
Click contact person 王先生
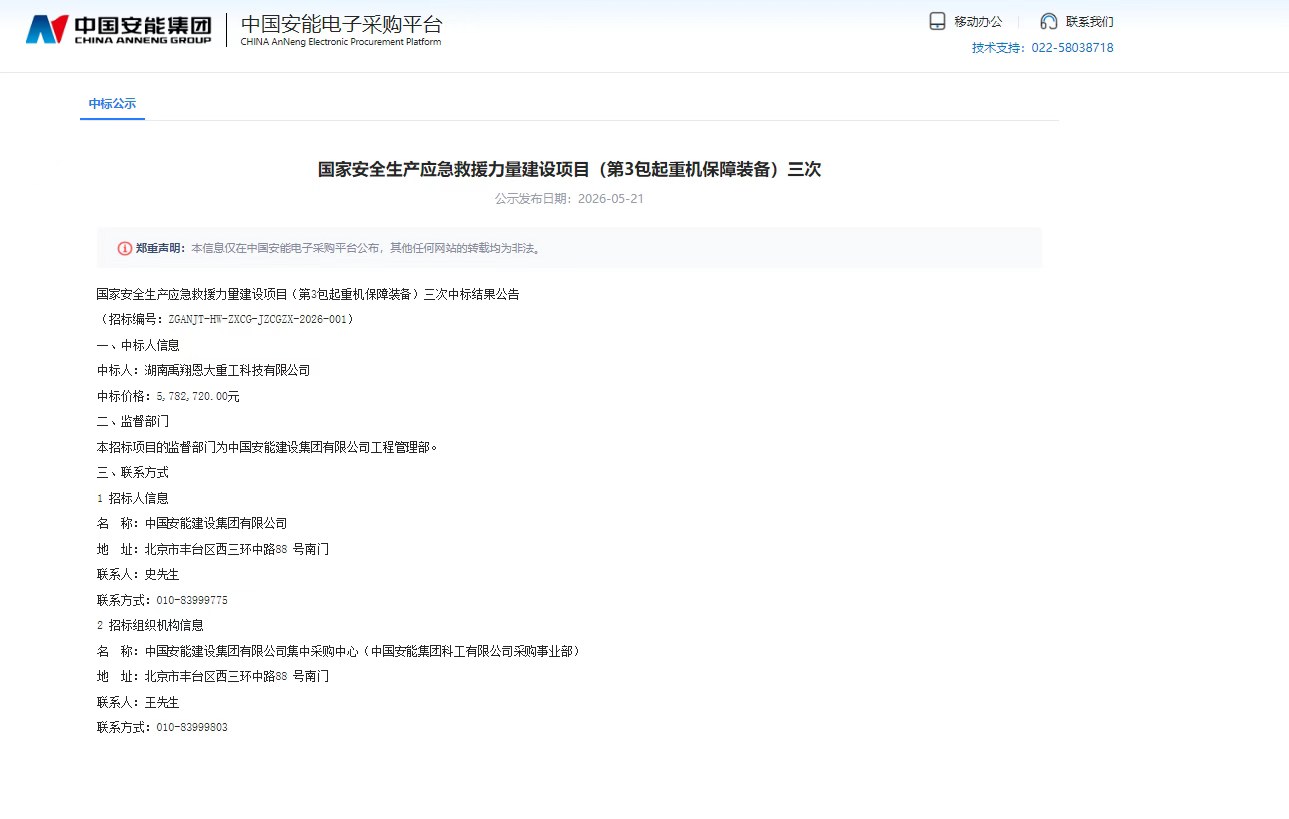point(162,702)
